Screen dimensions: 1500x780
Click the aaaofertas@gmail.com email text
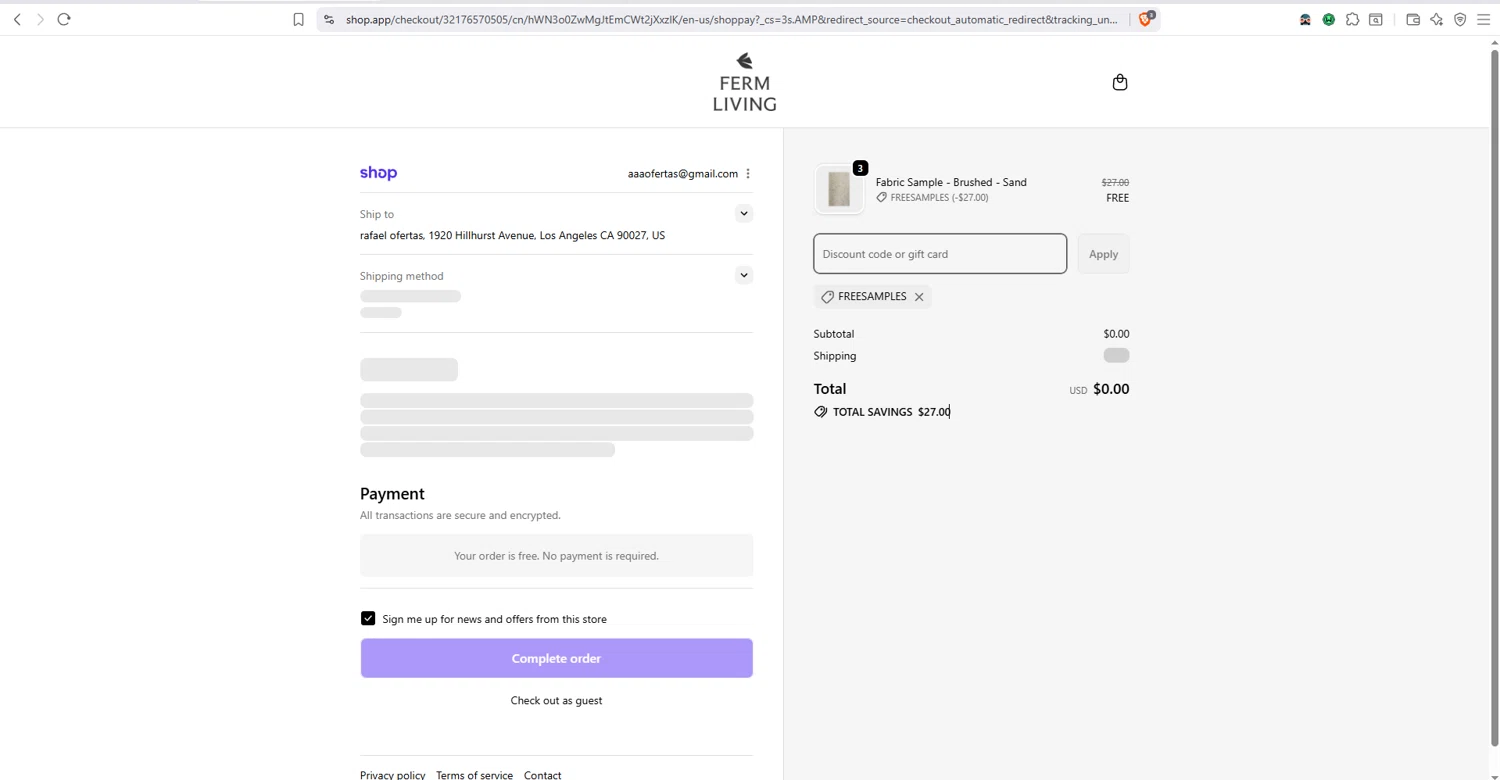click(683, 174)
